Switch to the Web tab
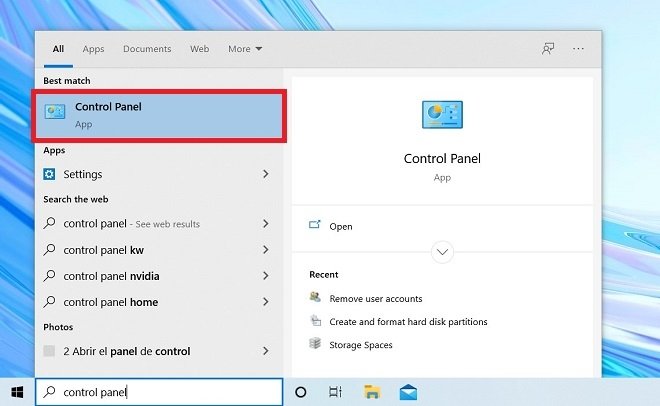Viewport: 660px width, 406px height. point(200,49)
